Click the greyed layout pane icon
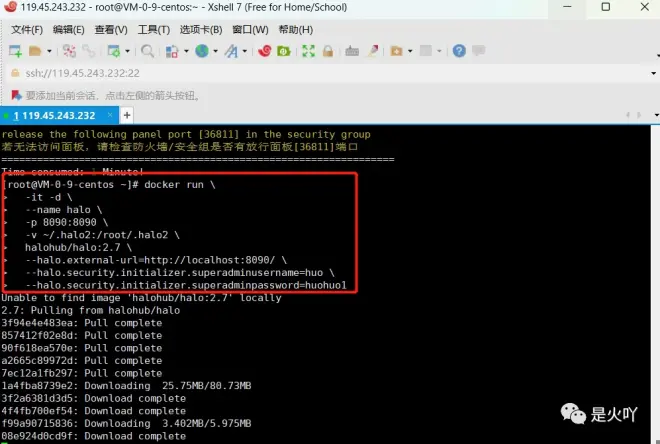Image resolution: width=660 pixels, height=444 pixels. pyautogui.click(x=426, y=51)
